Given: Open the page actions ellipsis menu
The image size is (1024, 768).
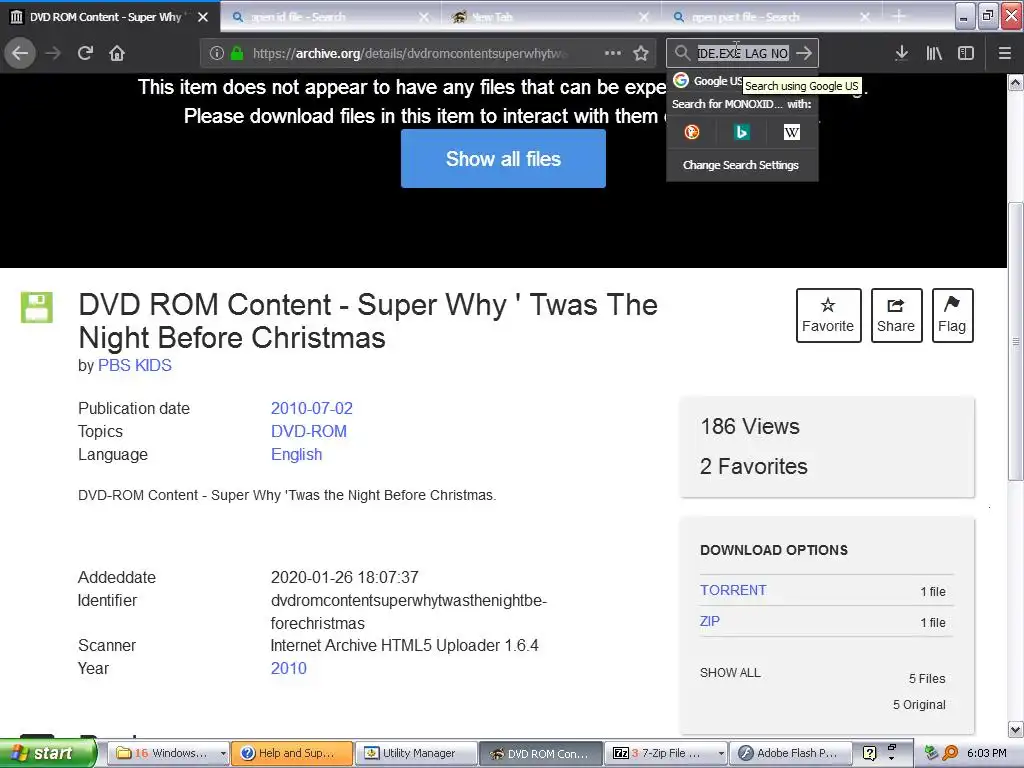Looking at the screenshot, I should (613, 53).
